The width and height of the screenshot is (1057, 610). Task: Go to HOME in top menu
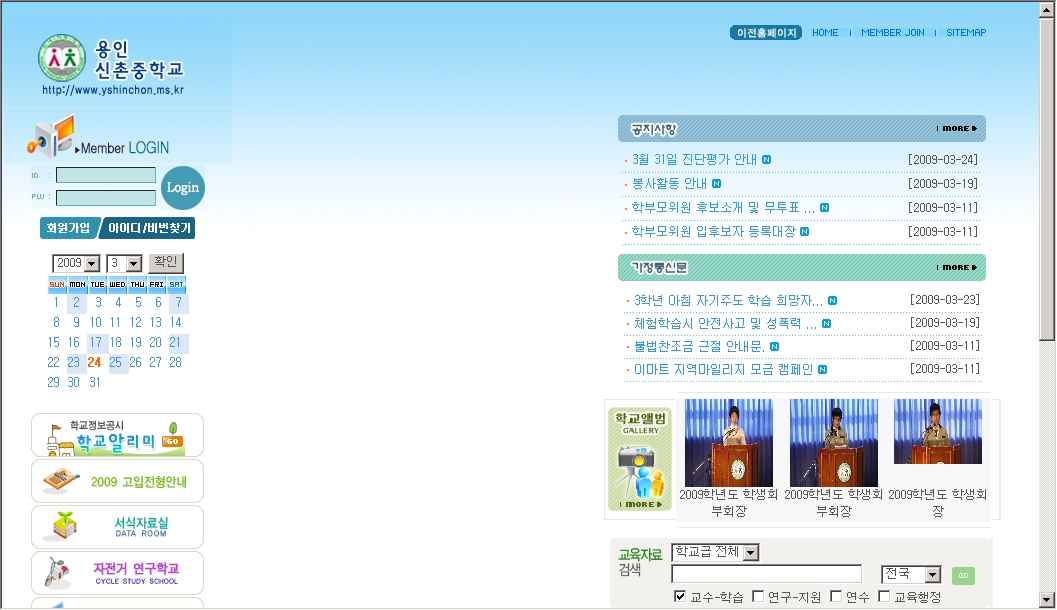(x=825, y=33)
